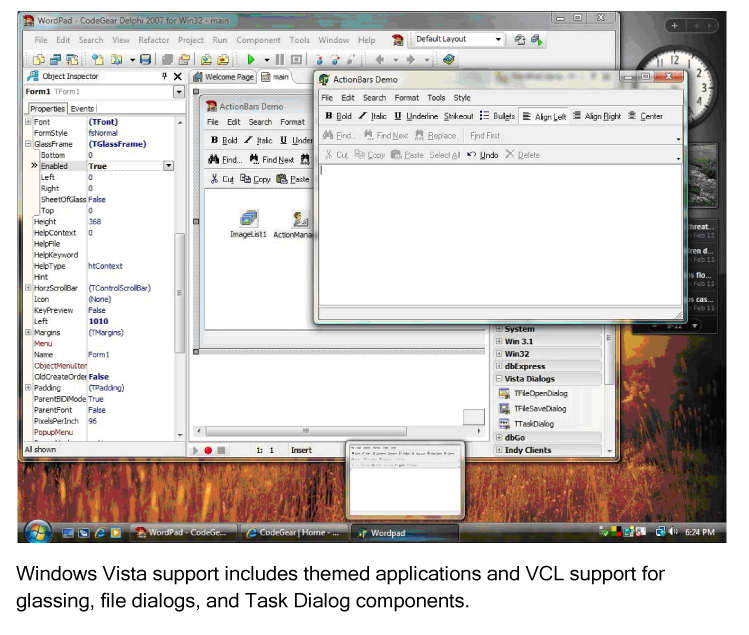Click the red record macro button
The image size is (749, 635).
208,450
